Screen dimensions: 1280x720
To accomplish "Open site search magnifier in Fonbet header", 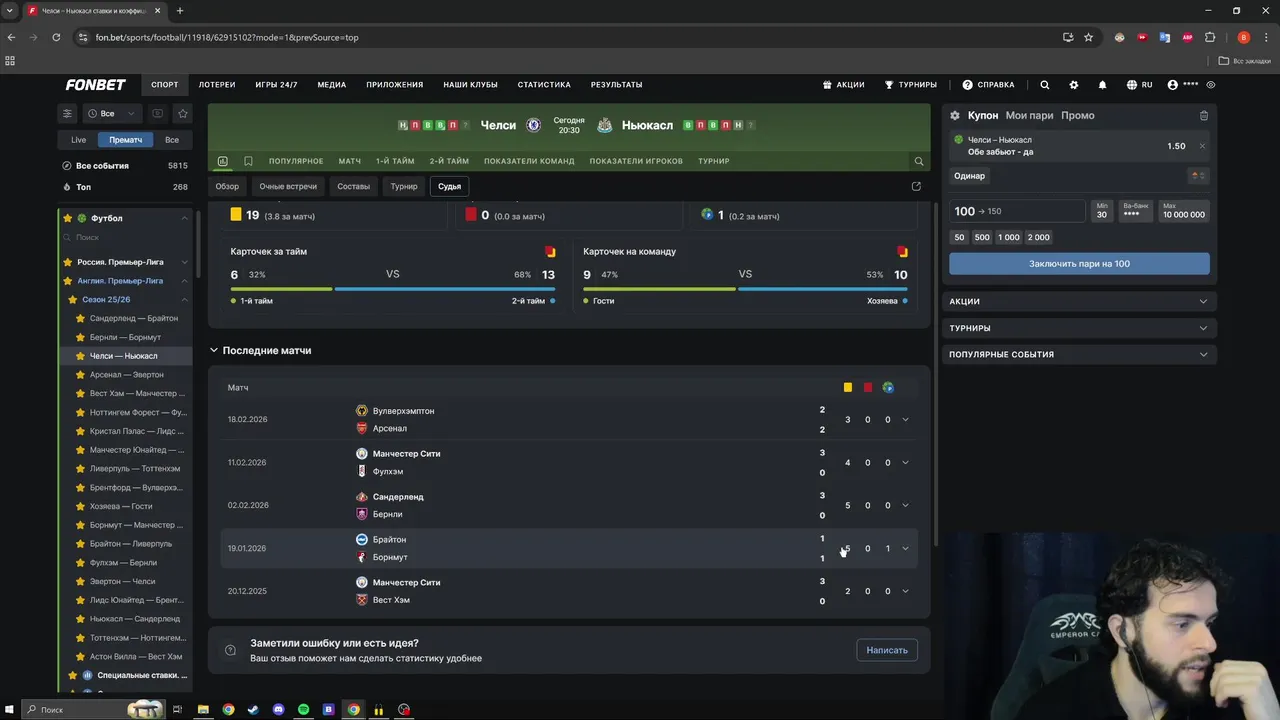I will click(1045, 85).
